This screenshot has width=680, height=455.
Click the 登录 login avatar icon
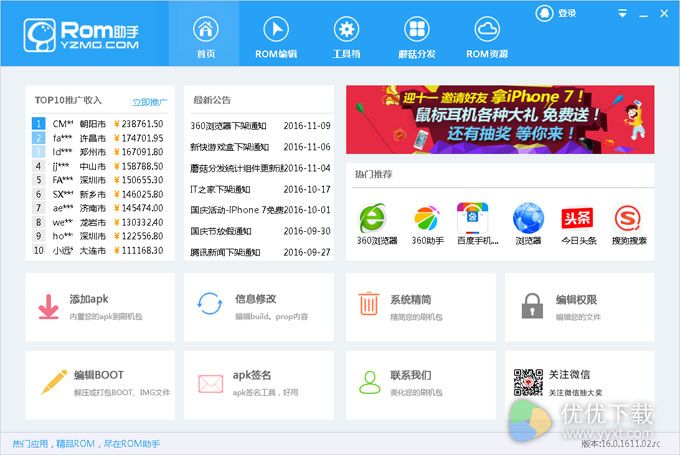[544, 13]
